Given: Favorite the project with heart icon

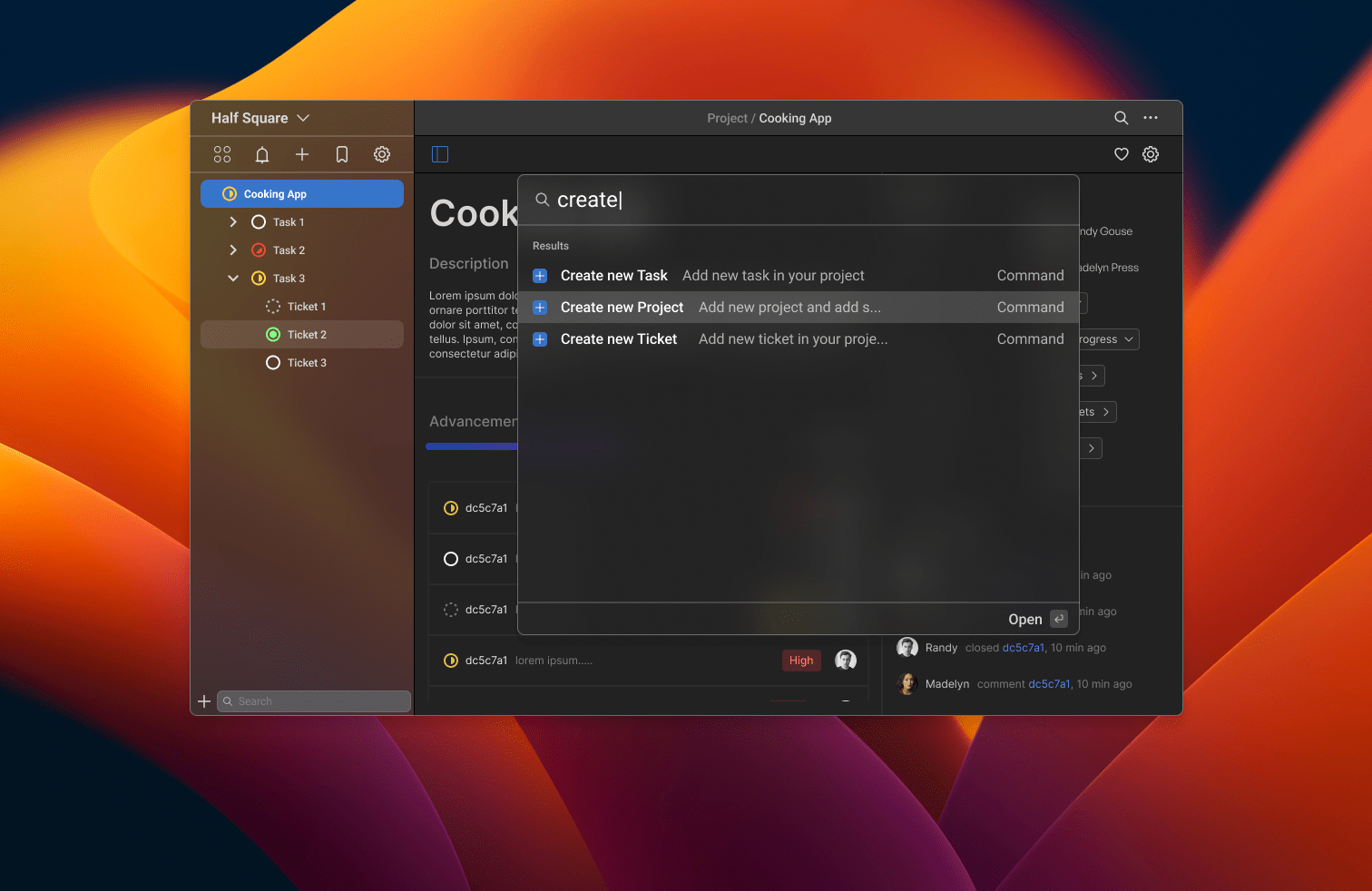Looking at the screenshot, I should coord(1122,154).
